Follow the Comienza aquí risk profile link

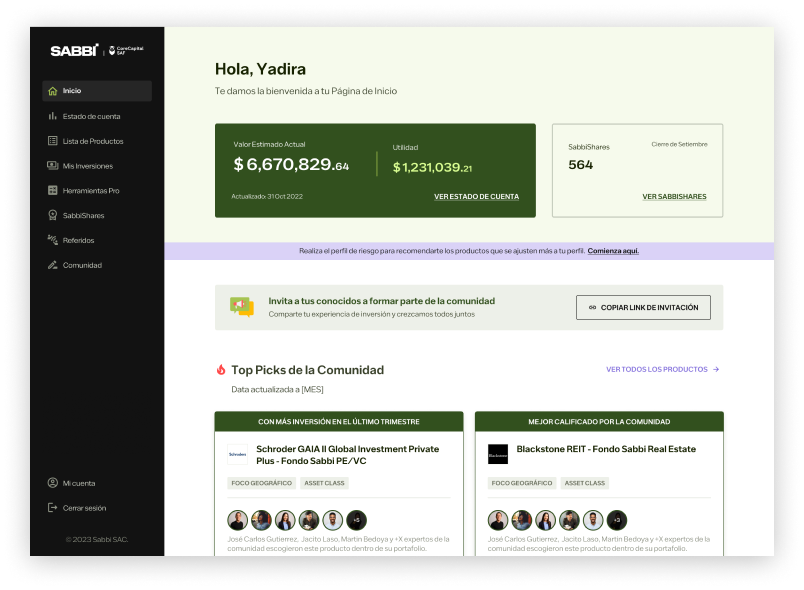pyautogui.click(x=613, y=251)
